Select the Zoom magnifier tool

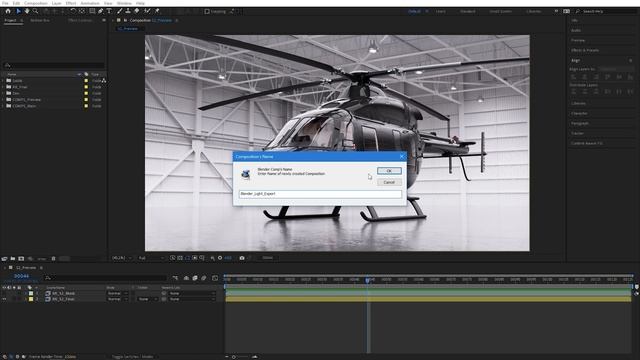(36, 11)
